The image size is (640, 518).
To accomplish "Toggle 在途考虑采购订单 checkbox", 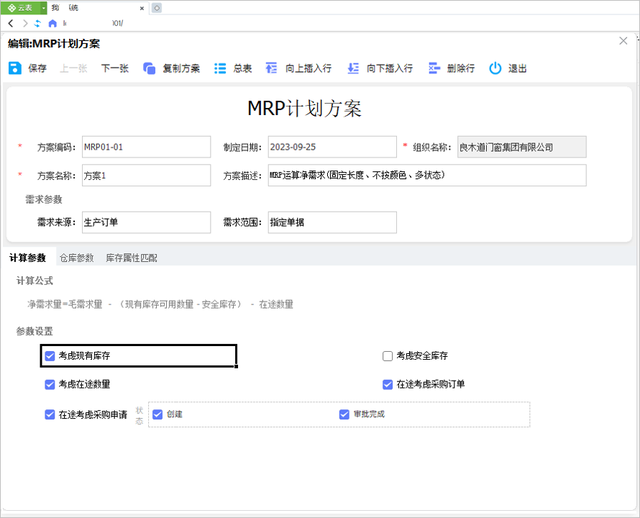I will pos(387,385).
